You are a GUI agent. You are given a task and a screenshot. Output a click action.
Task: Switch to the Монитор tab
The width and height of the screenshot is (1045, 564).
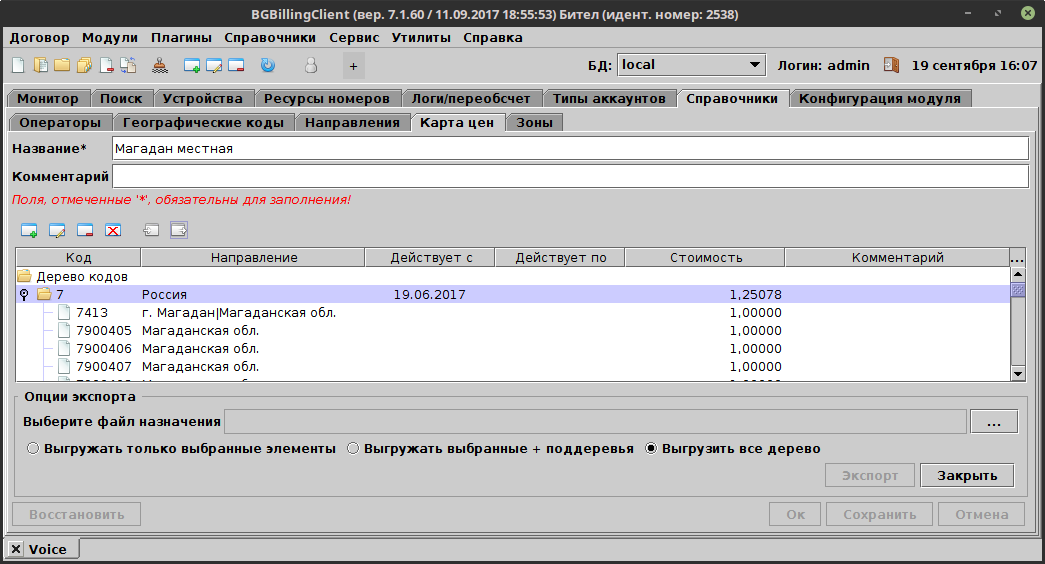click(48, 99)
